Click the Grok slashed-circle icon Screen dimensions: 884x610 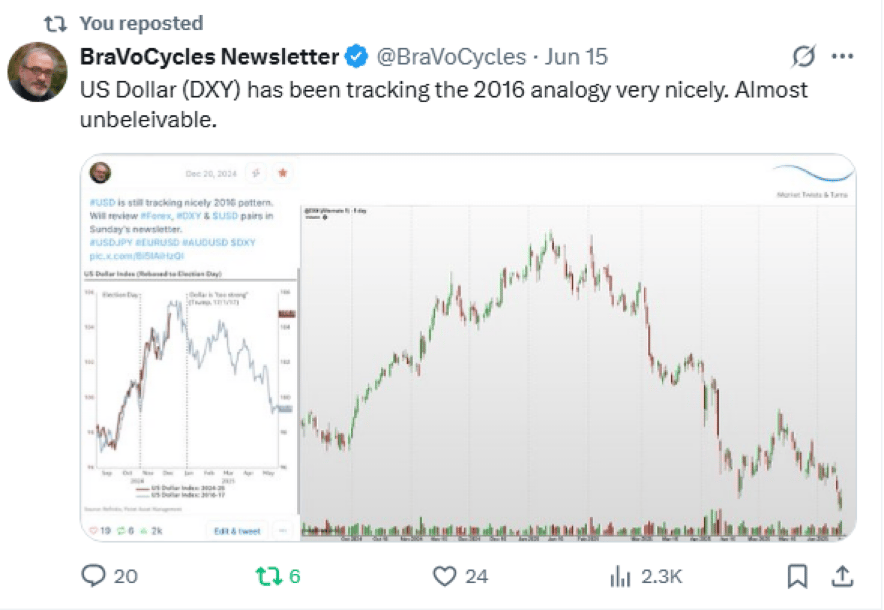point(803,56)
